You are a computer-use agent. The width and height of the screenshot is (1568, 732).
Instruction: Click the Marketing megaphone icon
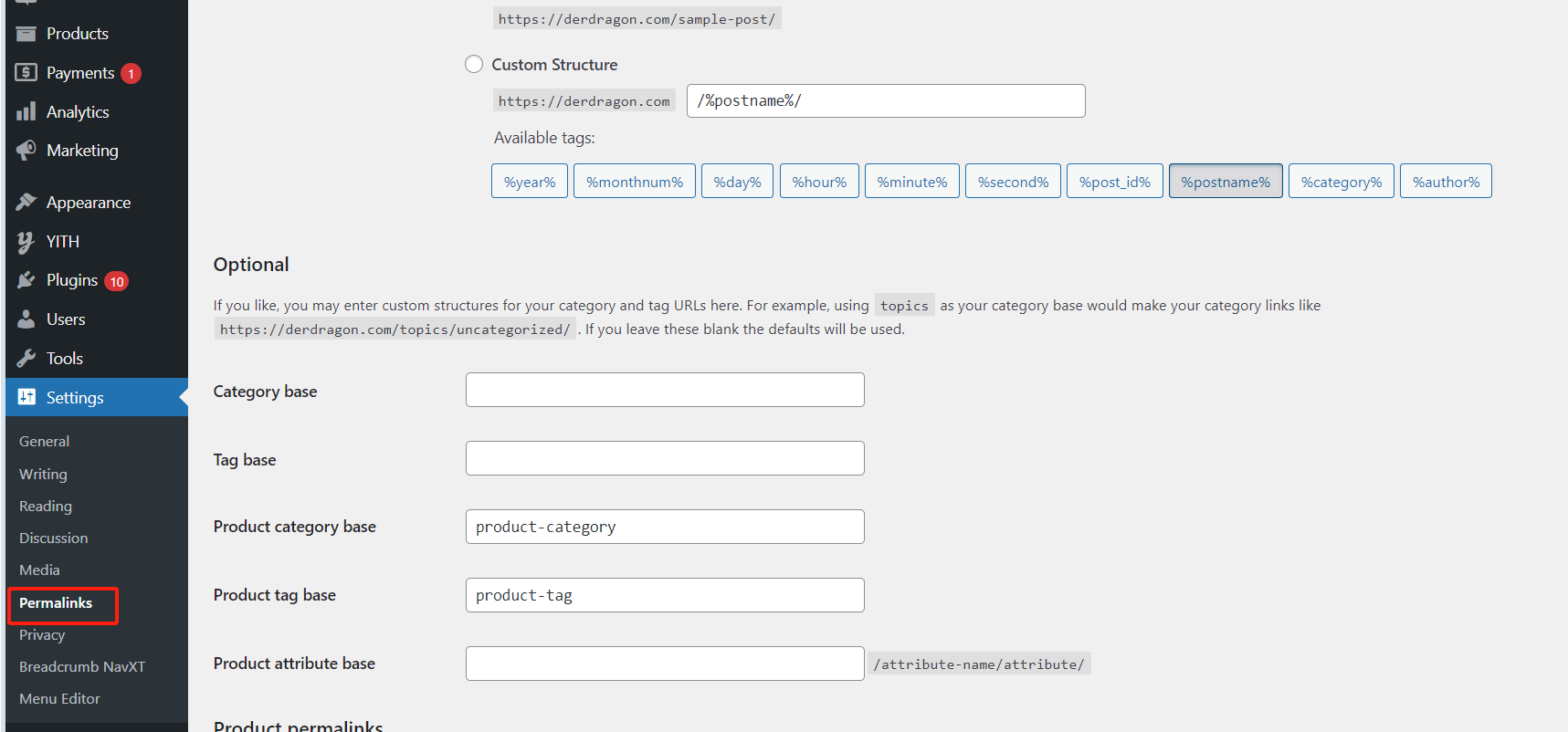click(26, 151)
